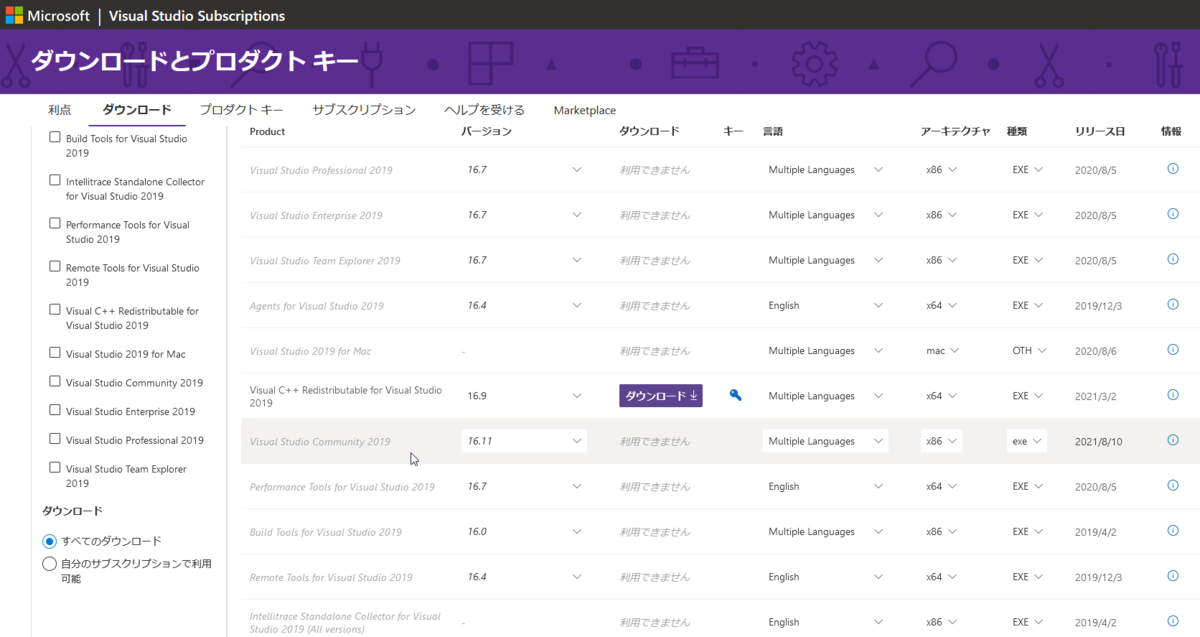Screen dimensions: 1200x637
Task: Open info for Visual Studio Professional 2019
Action: coord(1173,169)
